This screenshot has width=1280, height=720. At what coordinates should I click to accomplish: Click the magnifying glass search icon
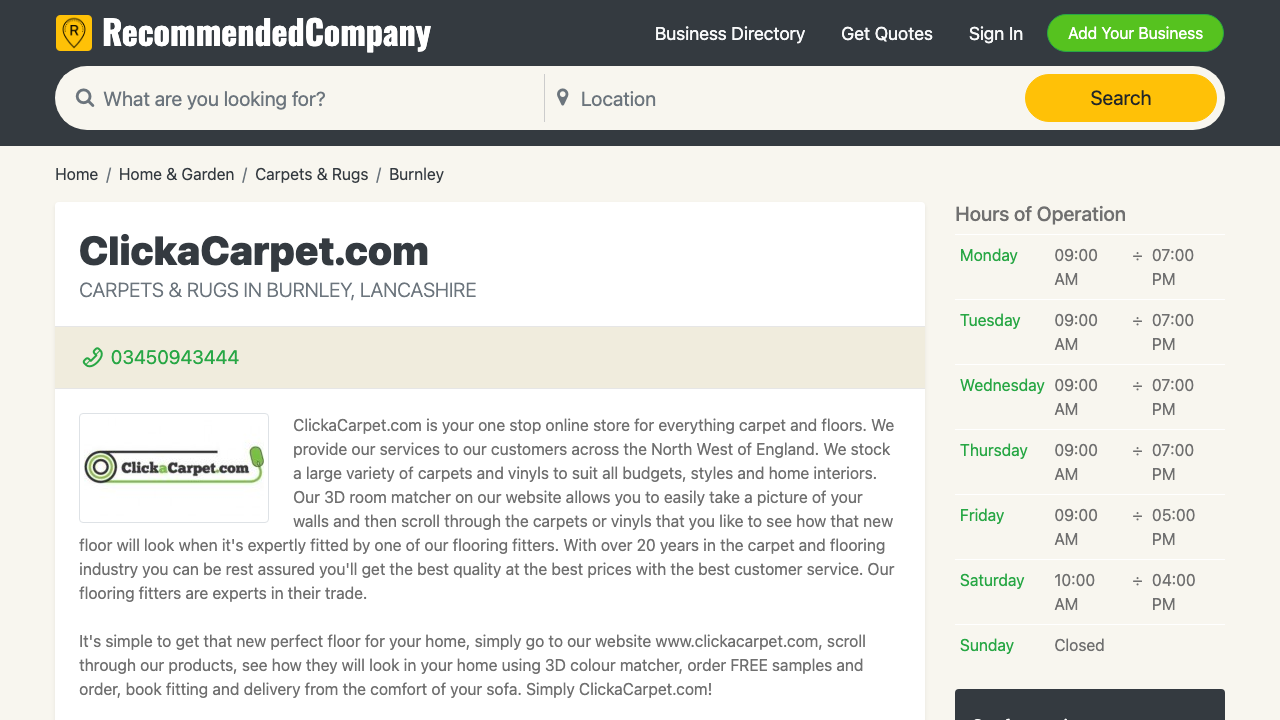point(85,97)
